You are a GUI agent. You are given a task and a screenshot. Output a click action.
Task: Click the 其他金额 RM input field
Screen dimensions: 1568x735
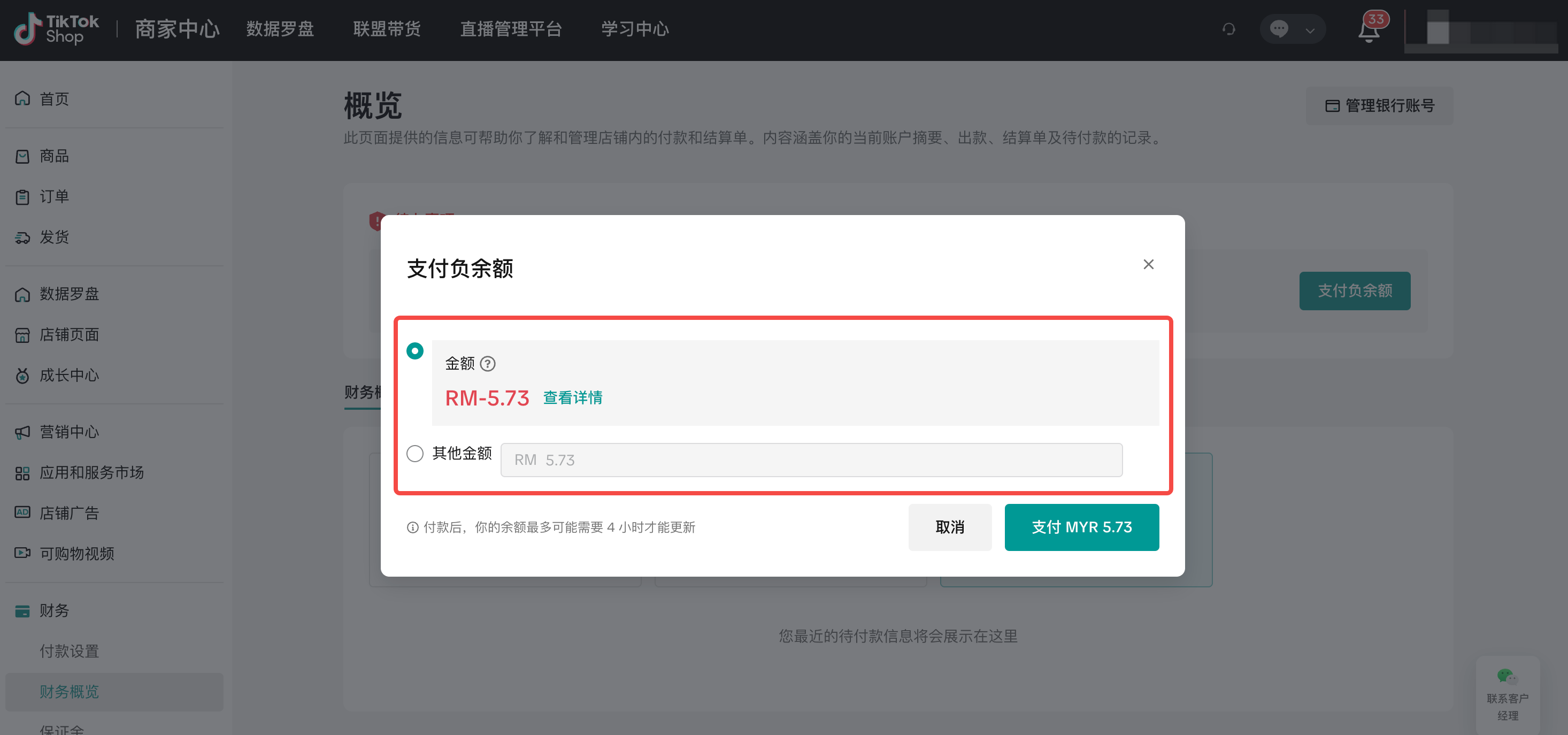click(811, 460)
